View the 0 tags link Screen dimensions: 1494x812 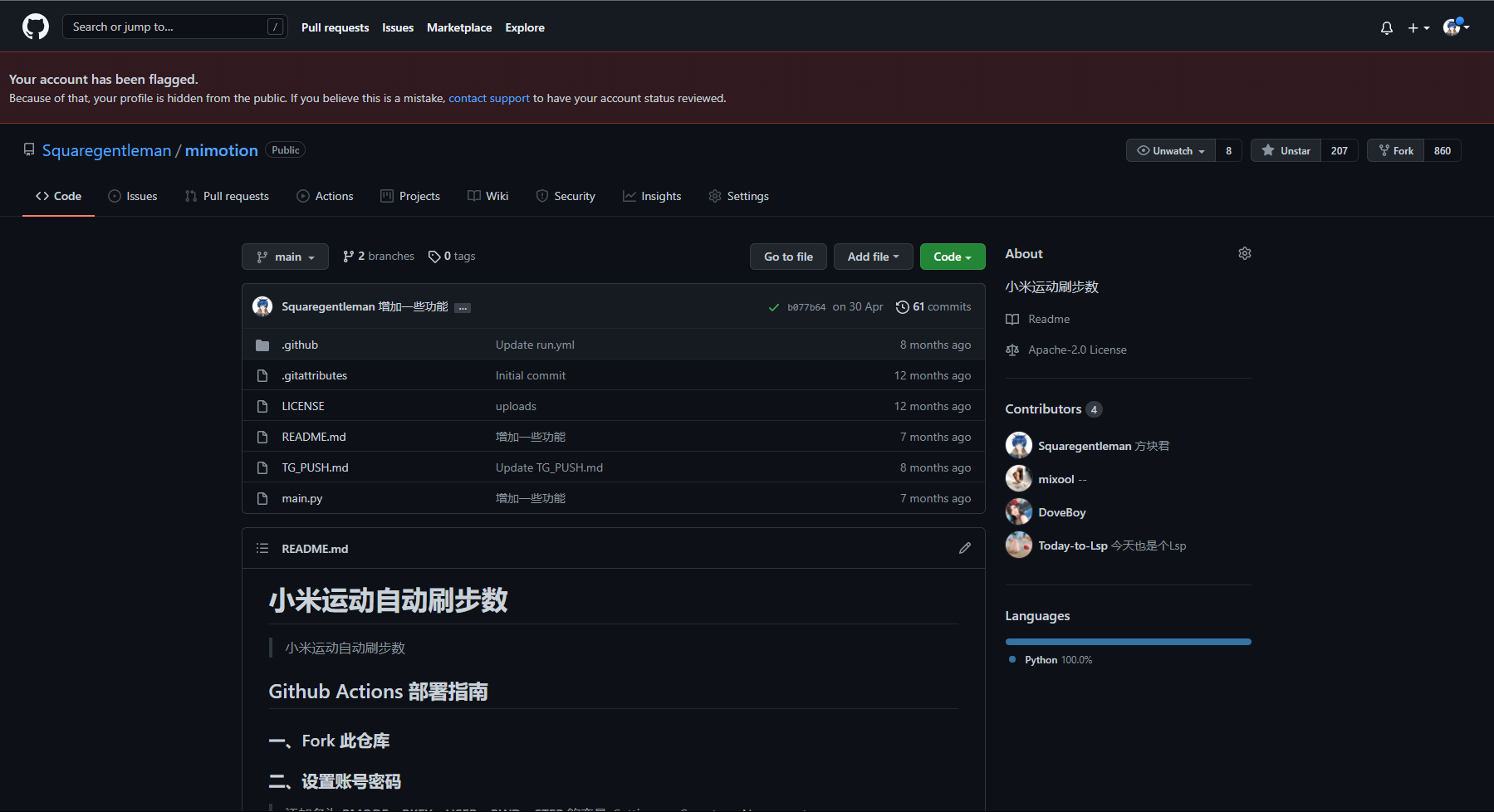452,256
